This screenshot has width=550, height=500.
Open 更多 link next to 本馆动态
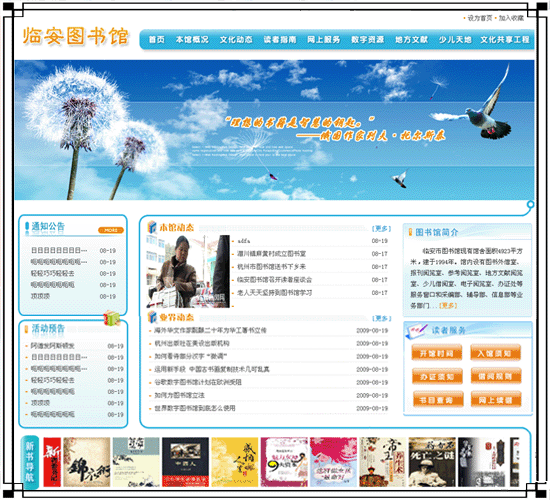click(381, 228)
